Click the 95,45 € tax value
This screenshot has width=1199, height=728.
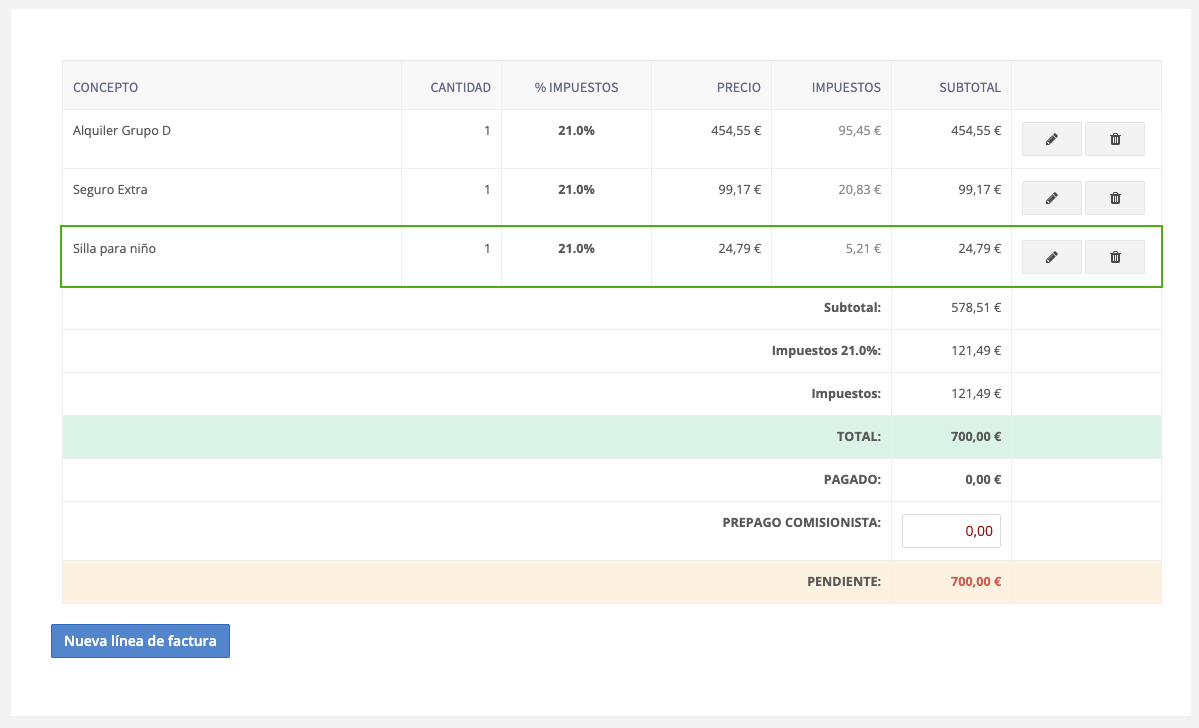click(859, 131)
